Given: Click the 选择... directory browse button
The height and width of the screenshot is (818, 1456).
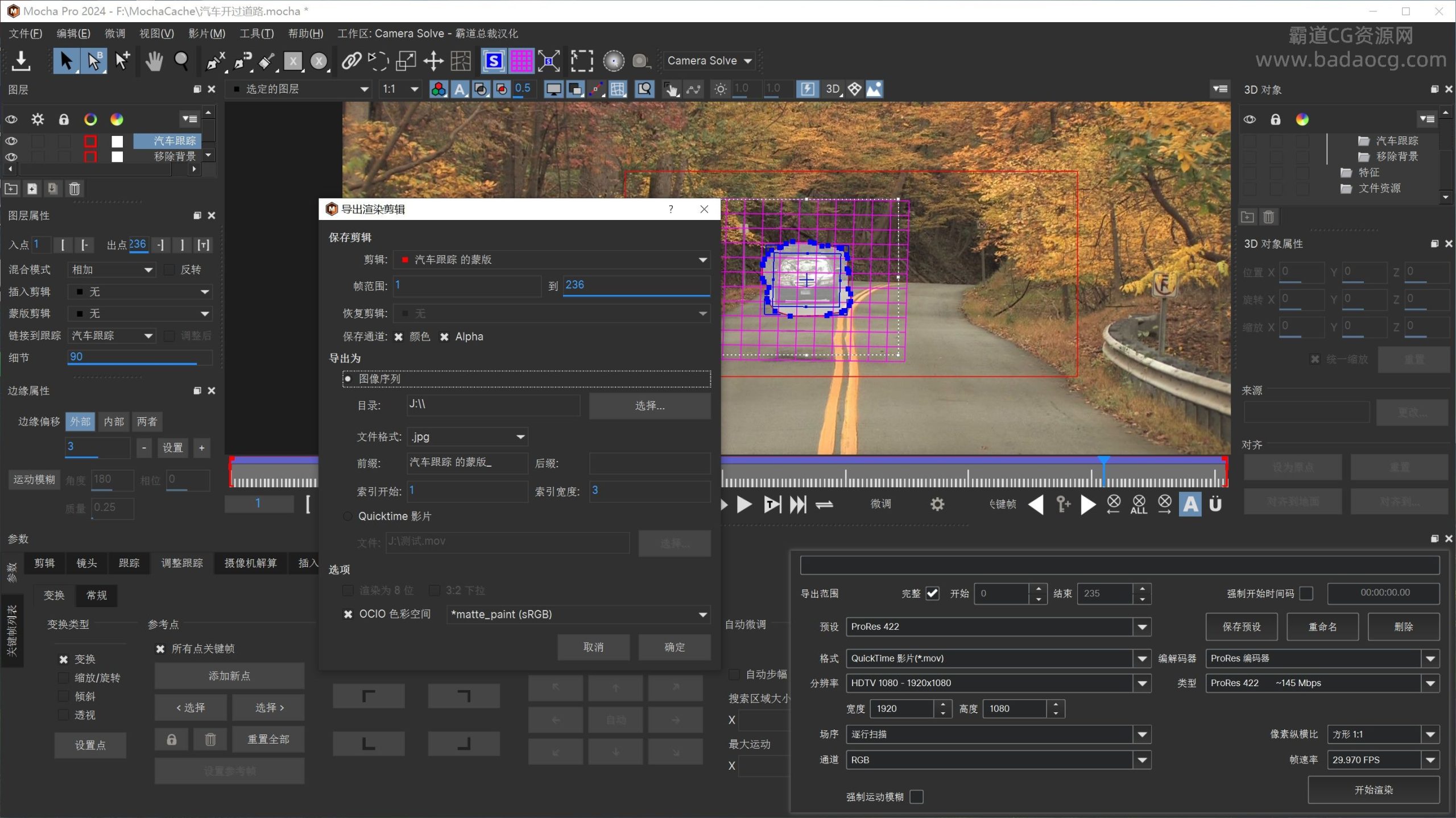Looking at the screenshot, I should pos(650,406).
